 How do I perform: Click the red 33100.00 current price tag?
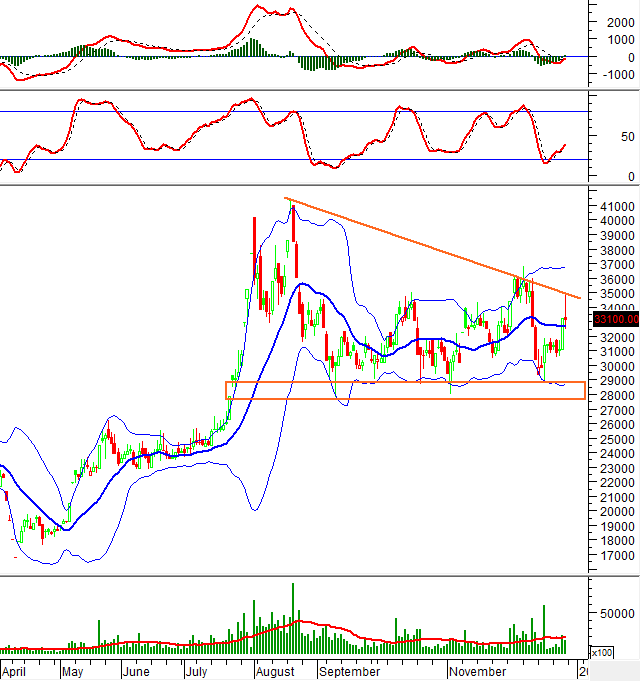[615, 319]
